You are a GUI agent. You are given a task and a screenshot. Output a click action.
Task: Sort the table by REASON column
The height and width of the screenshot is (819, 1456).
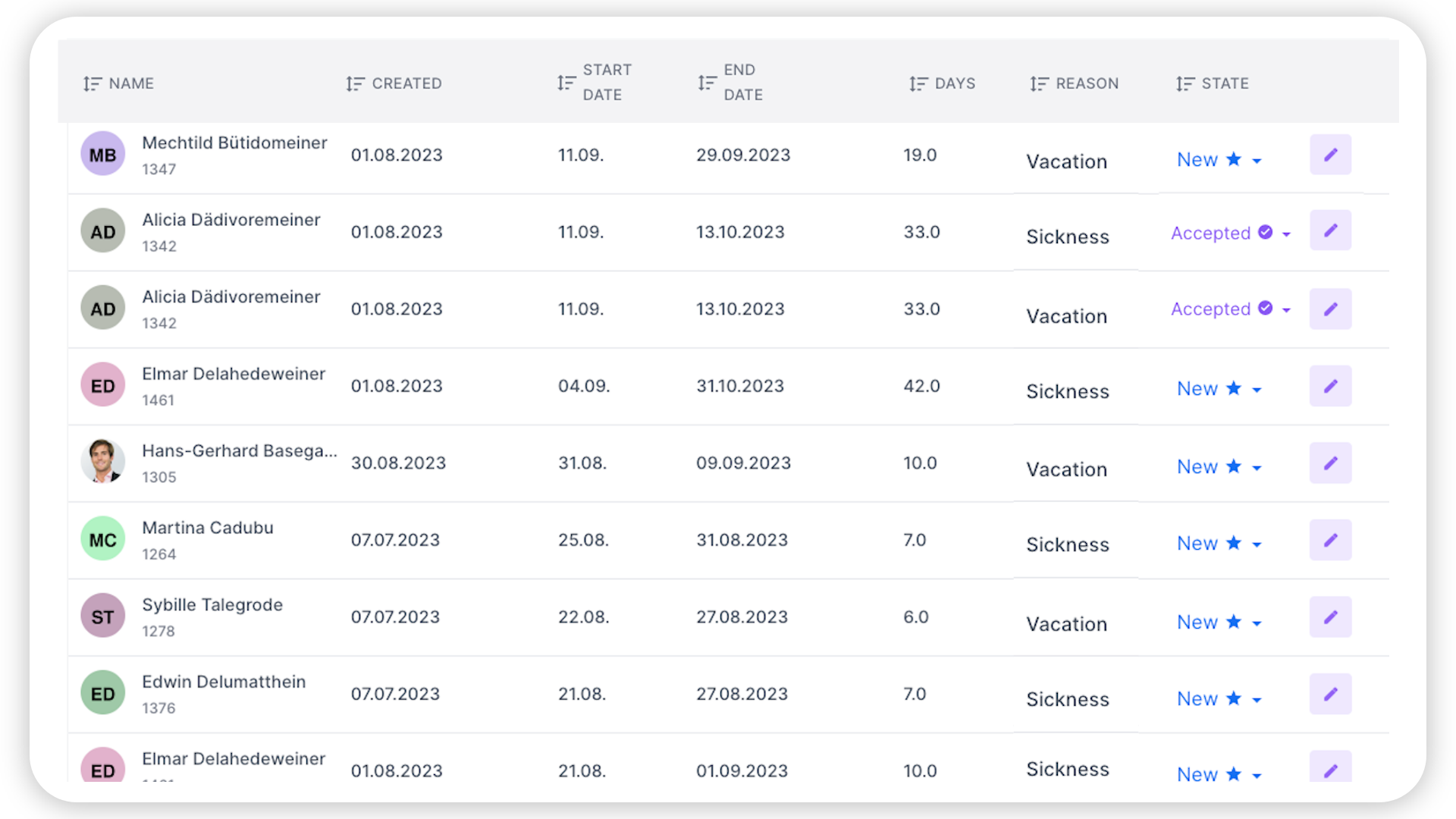coord(1075,83)
